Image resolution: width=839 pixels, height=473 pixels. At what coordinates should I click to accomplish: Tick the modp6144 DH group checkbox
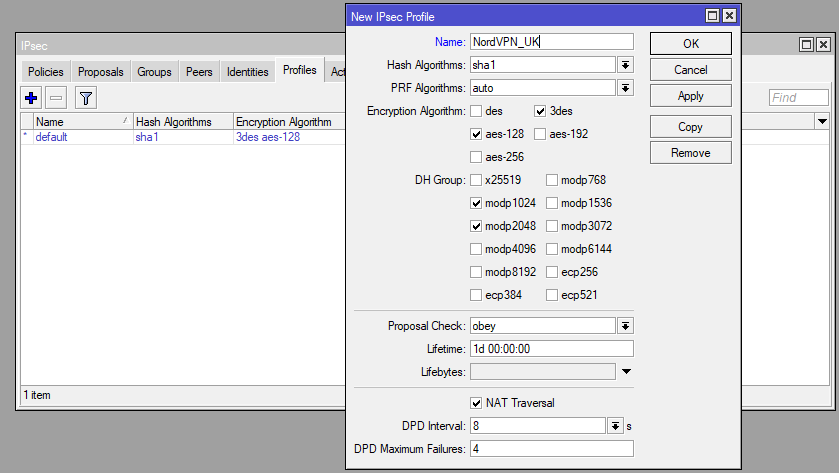pos(552,249)
